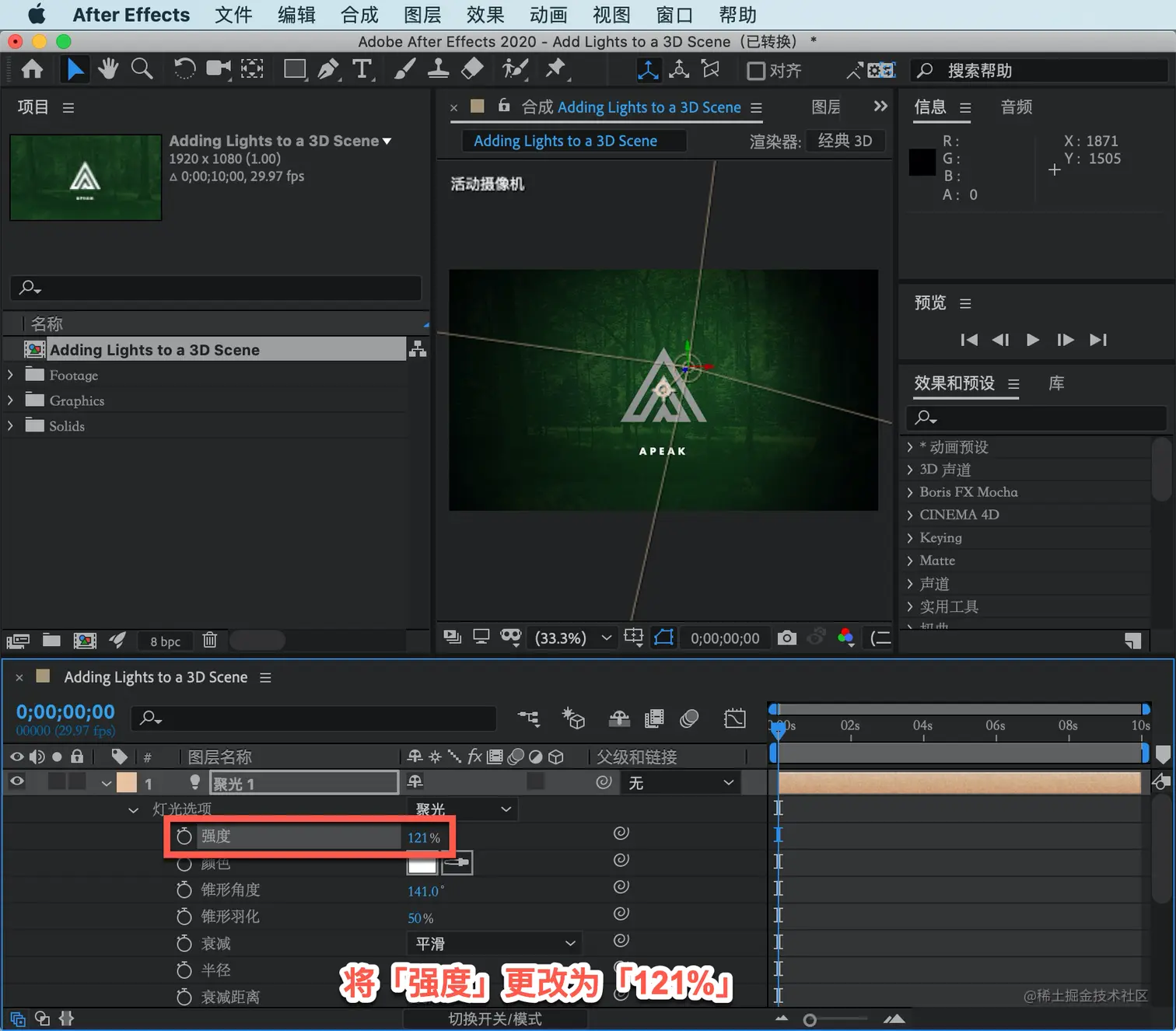The width and height of the screenshot is (1176, 1031).
Task: Toggle the 锥形羽化 stopwatch
Action: (x=184, y=917)
